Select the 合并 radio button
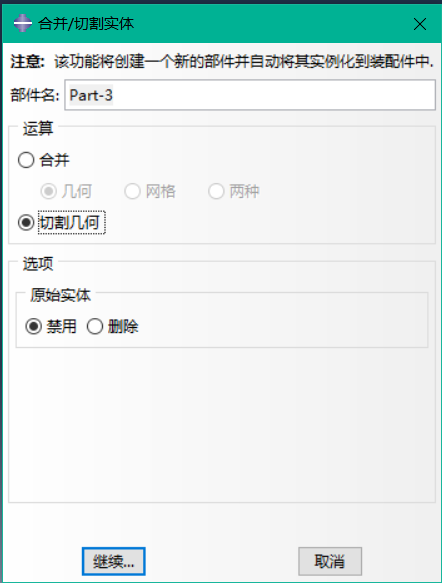The image size is (442, 583). point(26,160)
